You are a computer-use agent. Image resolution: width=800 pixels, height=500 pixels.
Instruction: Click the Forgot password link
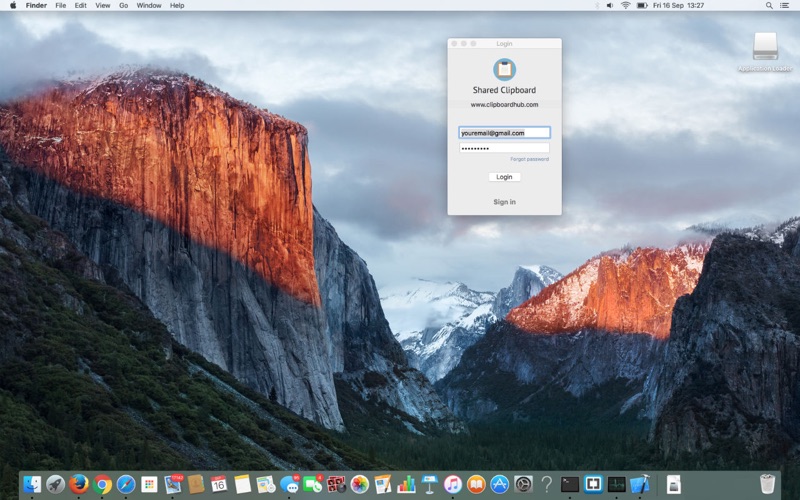[529, 159]
